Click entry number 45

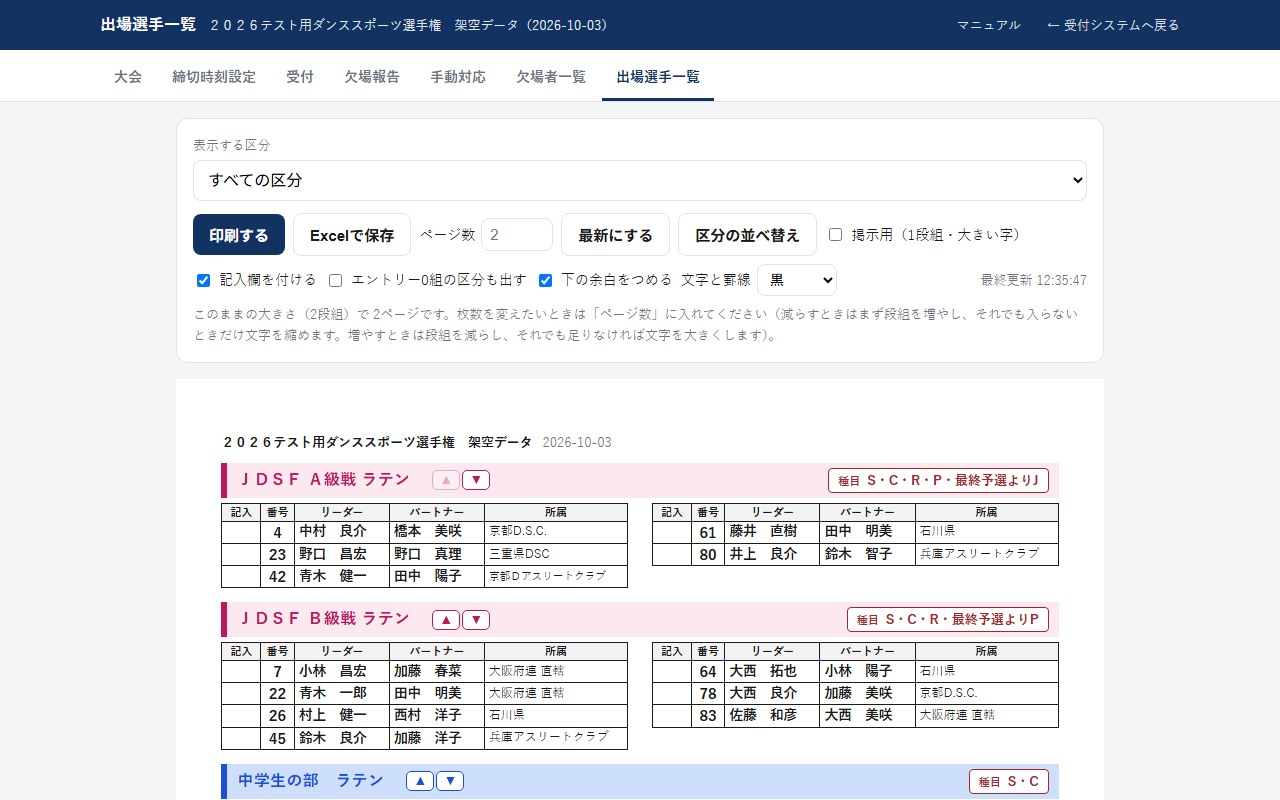click(278, 738)
